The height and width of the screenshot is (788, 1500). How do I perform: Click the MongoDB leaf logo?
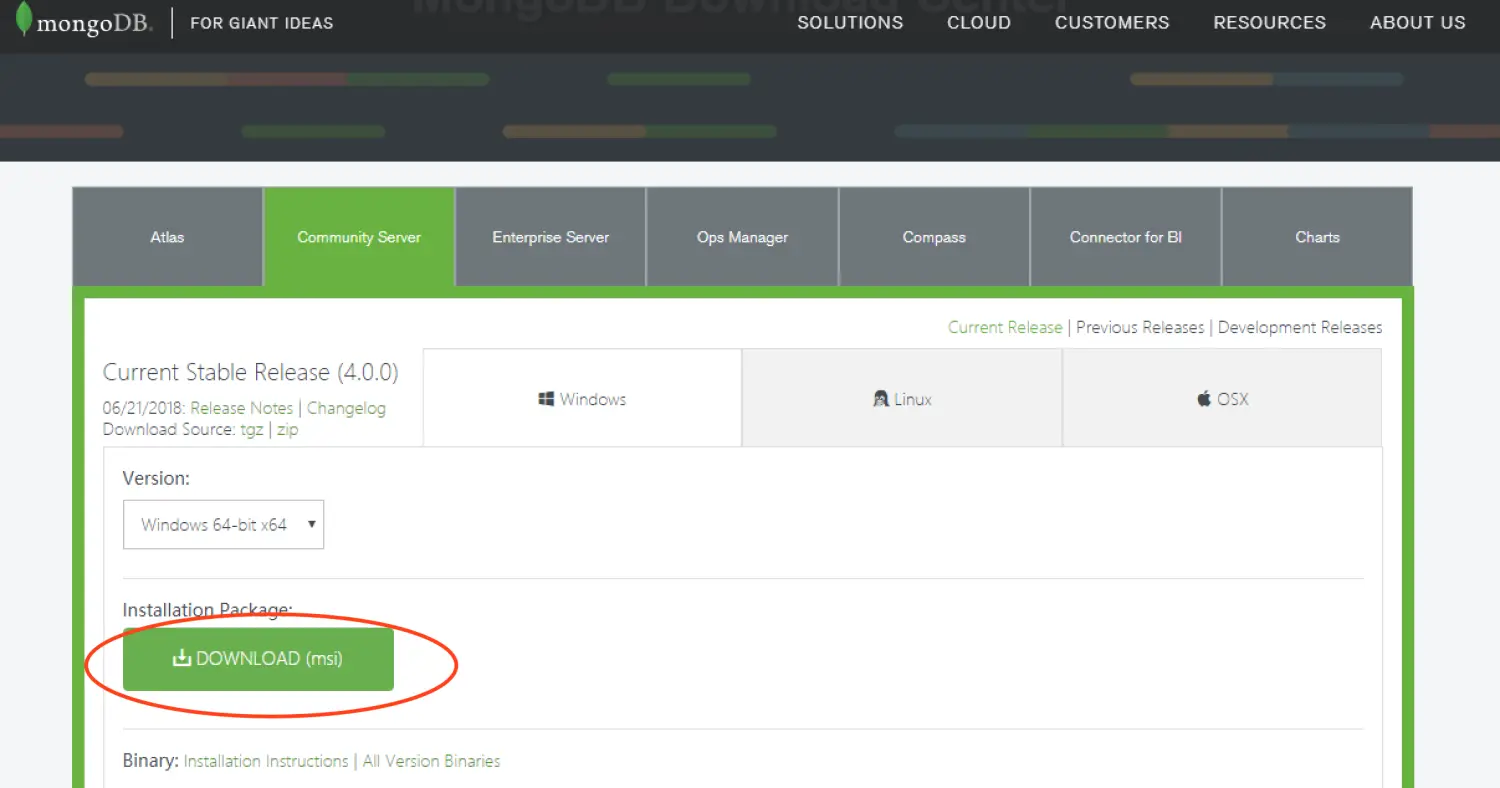[23, 20]
